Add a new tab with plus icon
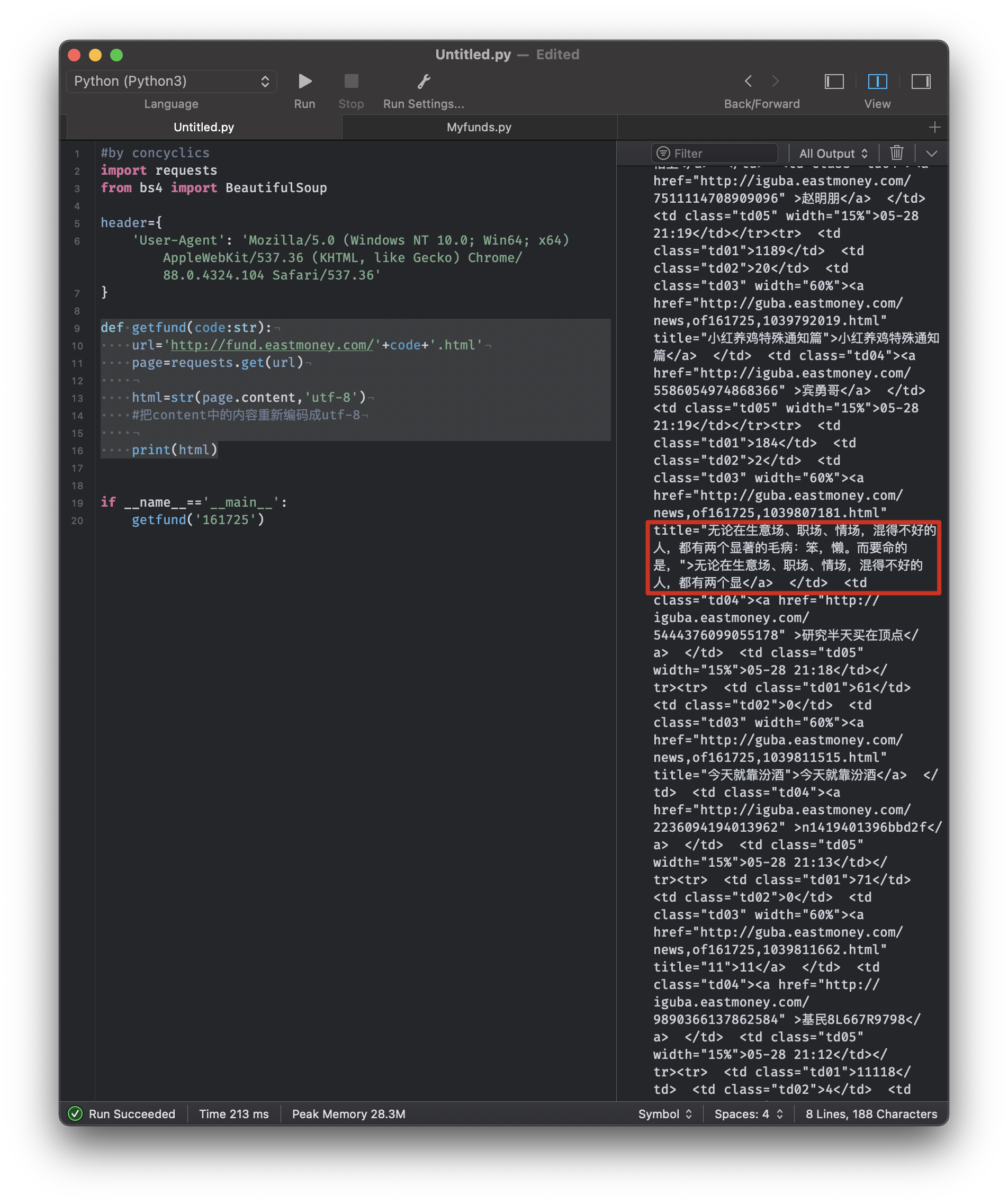 (x=934, y=127)
